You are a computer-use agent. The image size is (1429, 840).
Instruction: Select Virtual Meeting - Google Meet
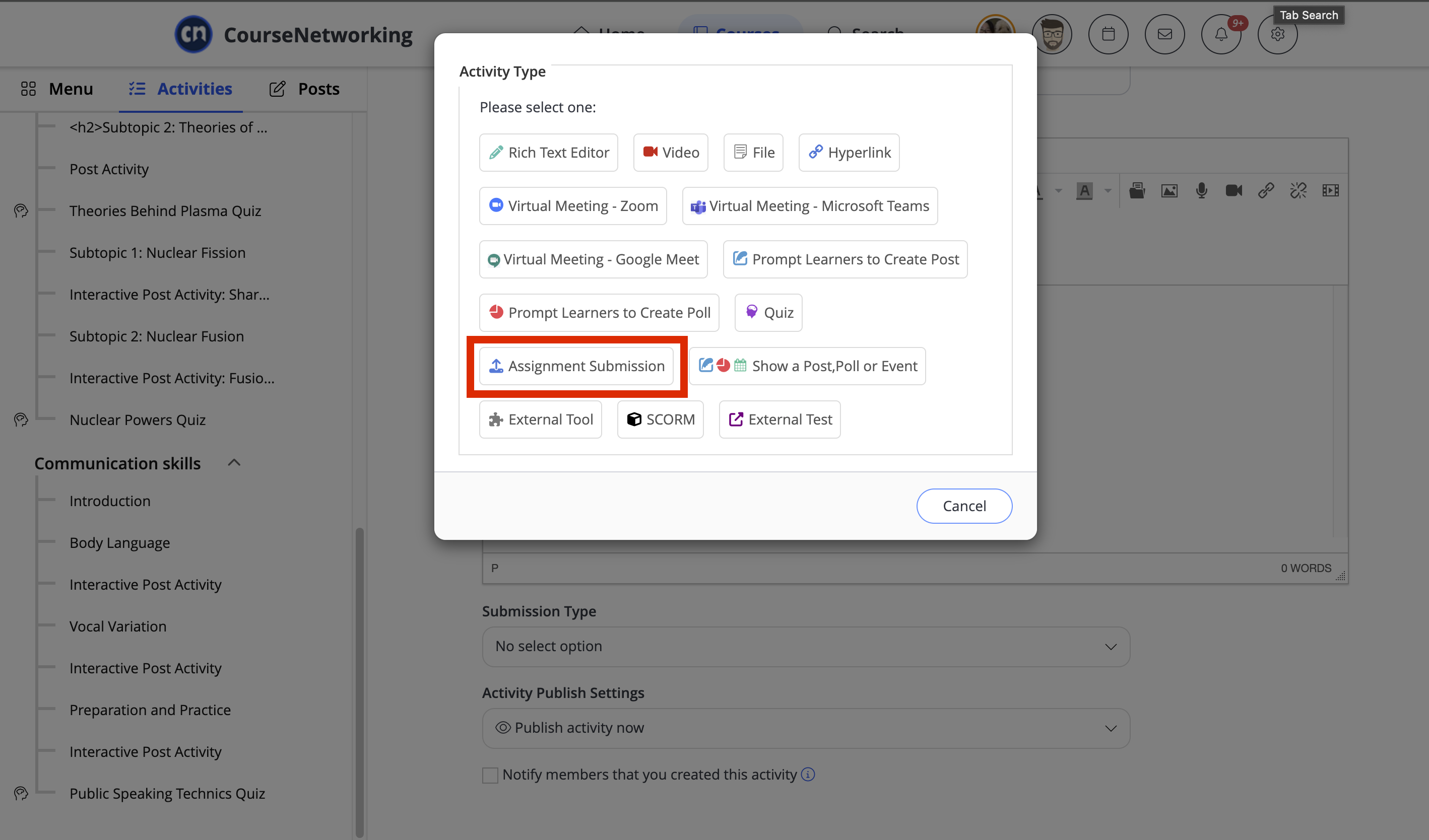[x=593, y=259]
